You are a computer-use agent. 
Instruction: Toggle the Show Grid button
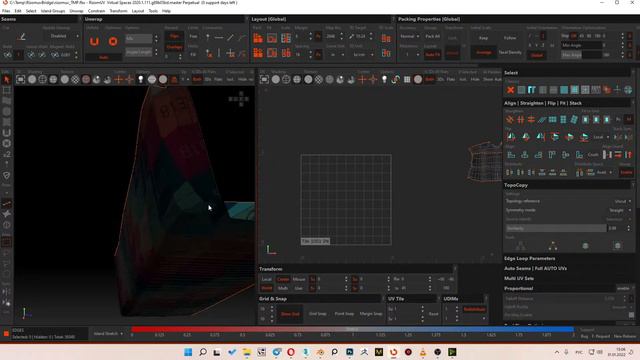point(290,313)
